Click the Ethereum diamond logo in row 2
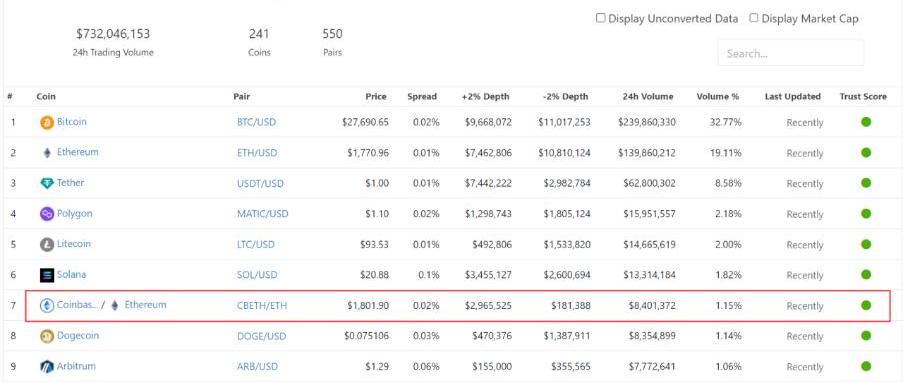The height and width of the screenshot is (382, 903). tap(47, 153)
